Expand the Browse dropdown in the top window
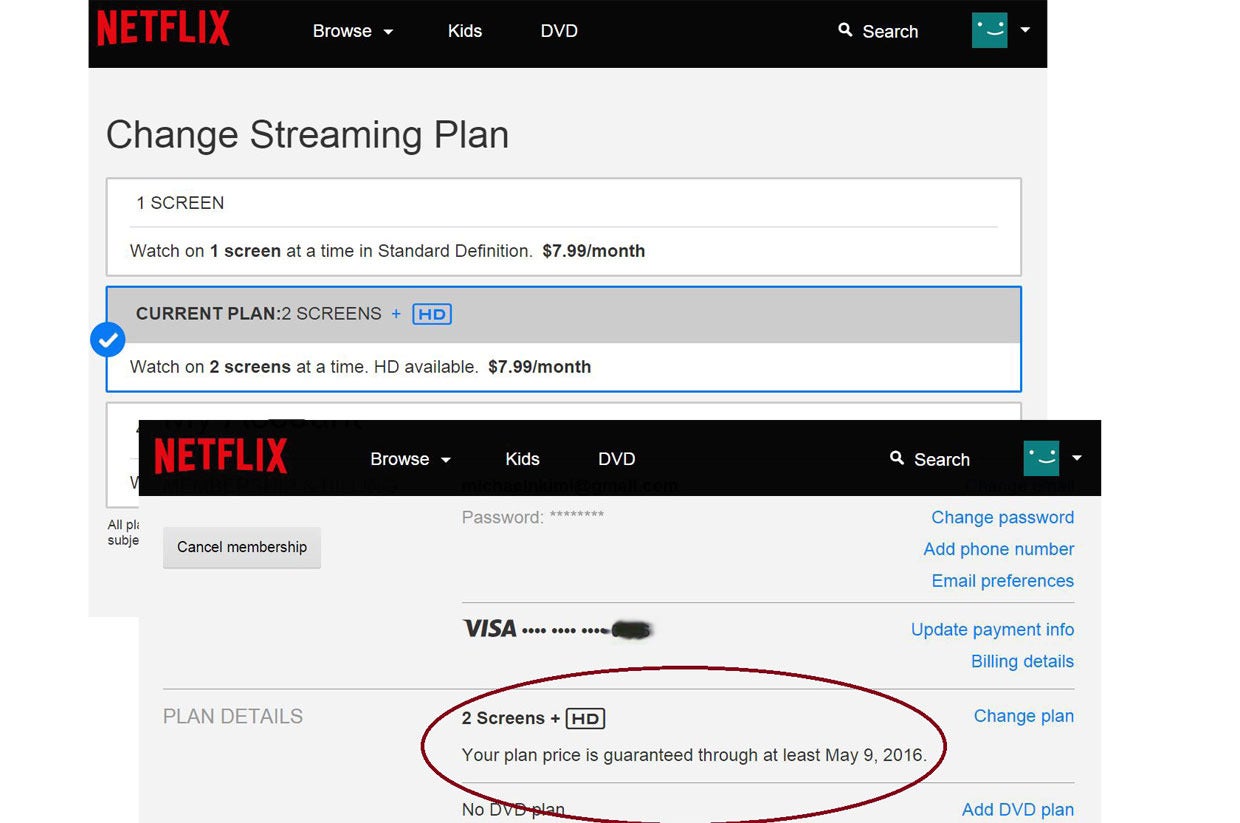This screenshot has width=1240, height=823. point(353,31)
